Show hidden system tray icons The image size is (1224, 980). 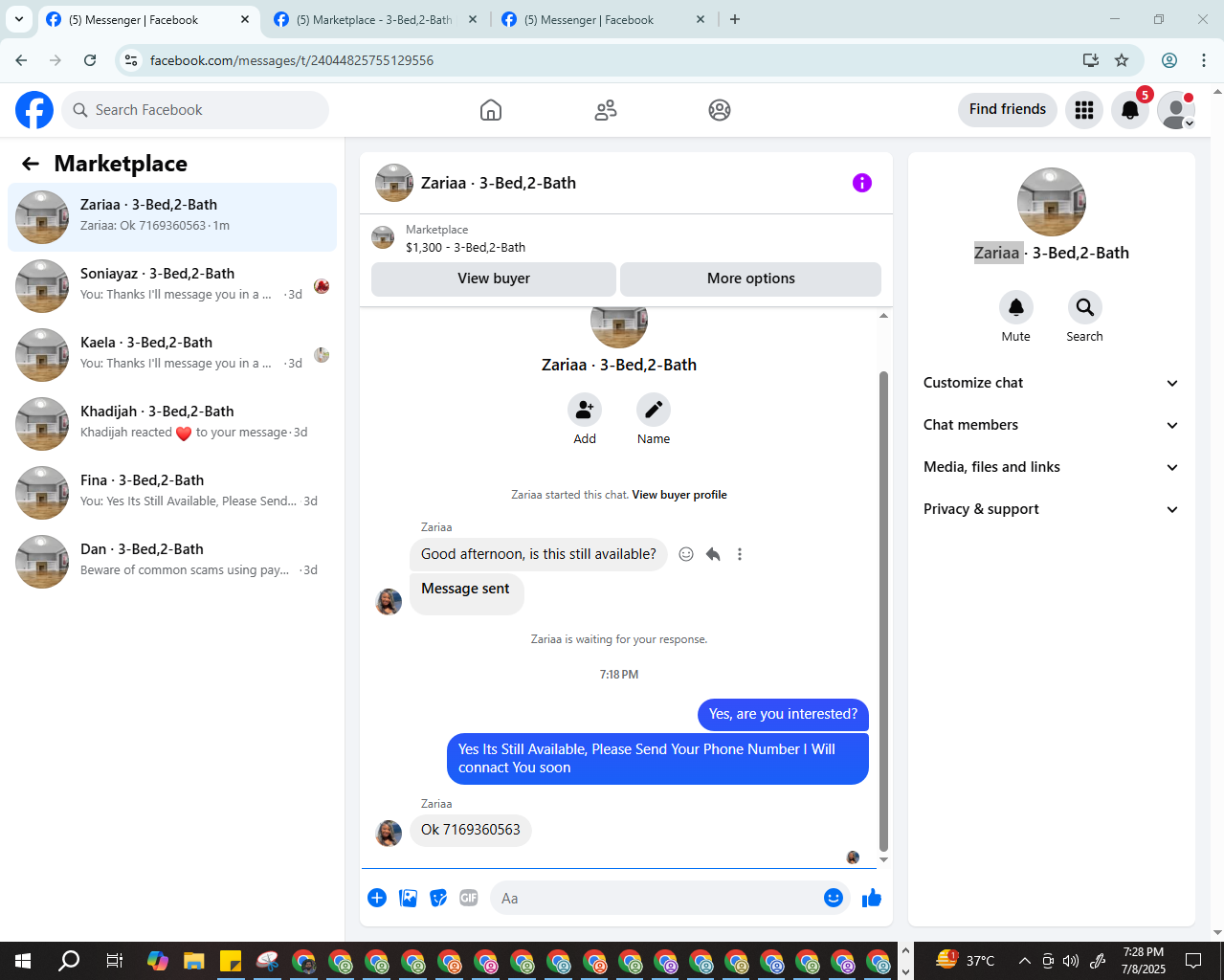click(1025, 961)
